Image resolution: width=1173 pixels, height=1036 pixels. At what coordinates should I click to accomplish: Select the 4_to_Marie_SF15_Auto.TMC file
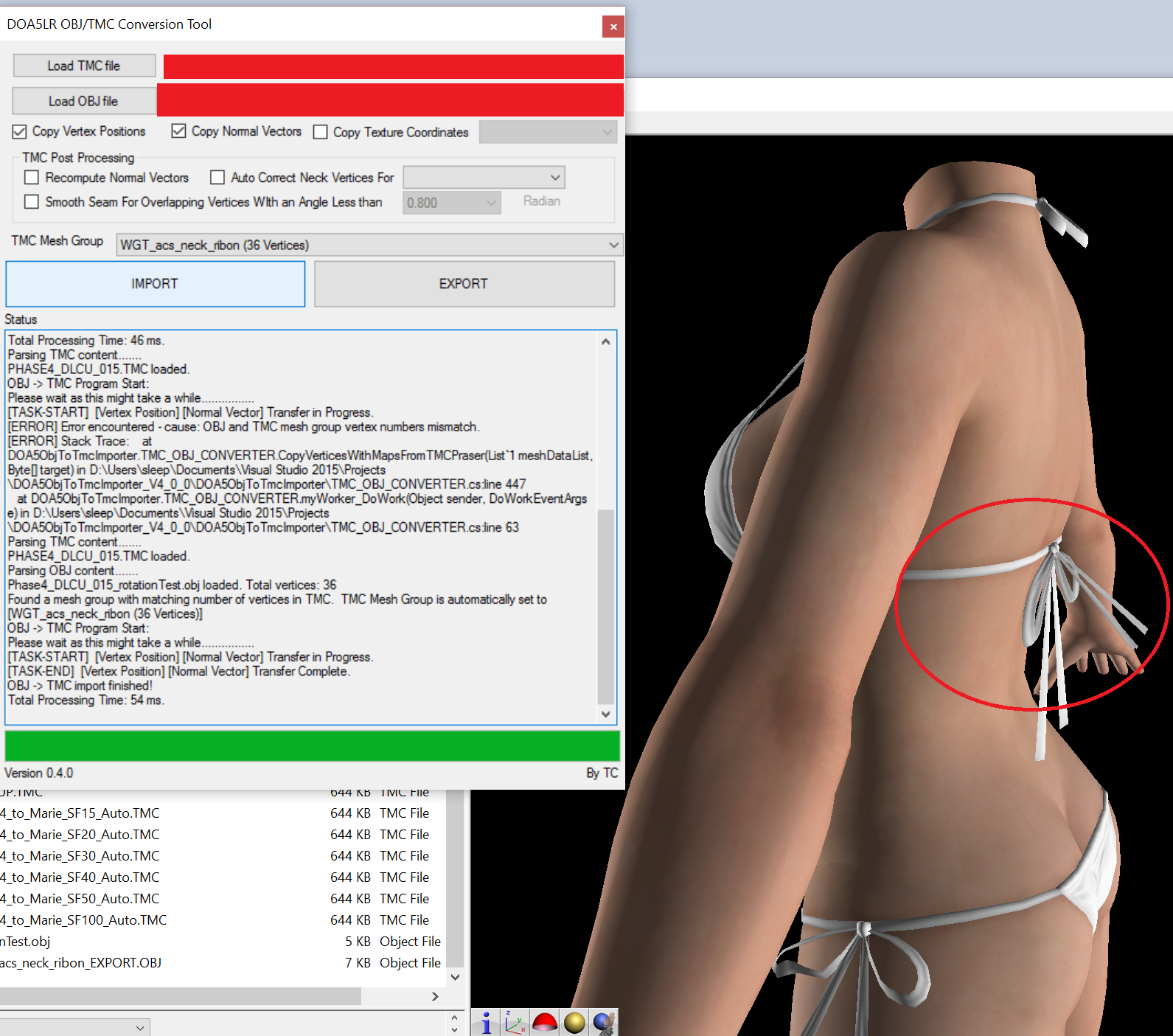(x=81, y=813)
